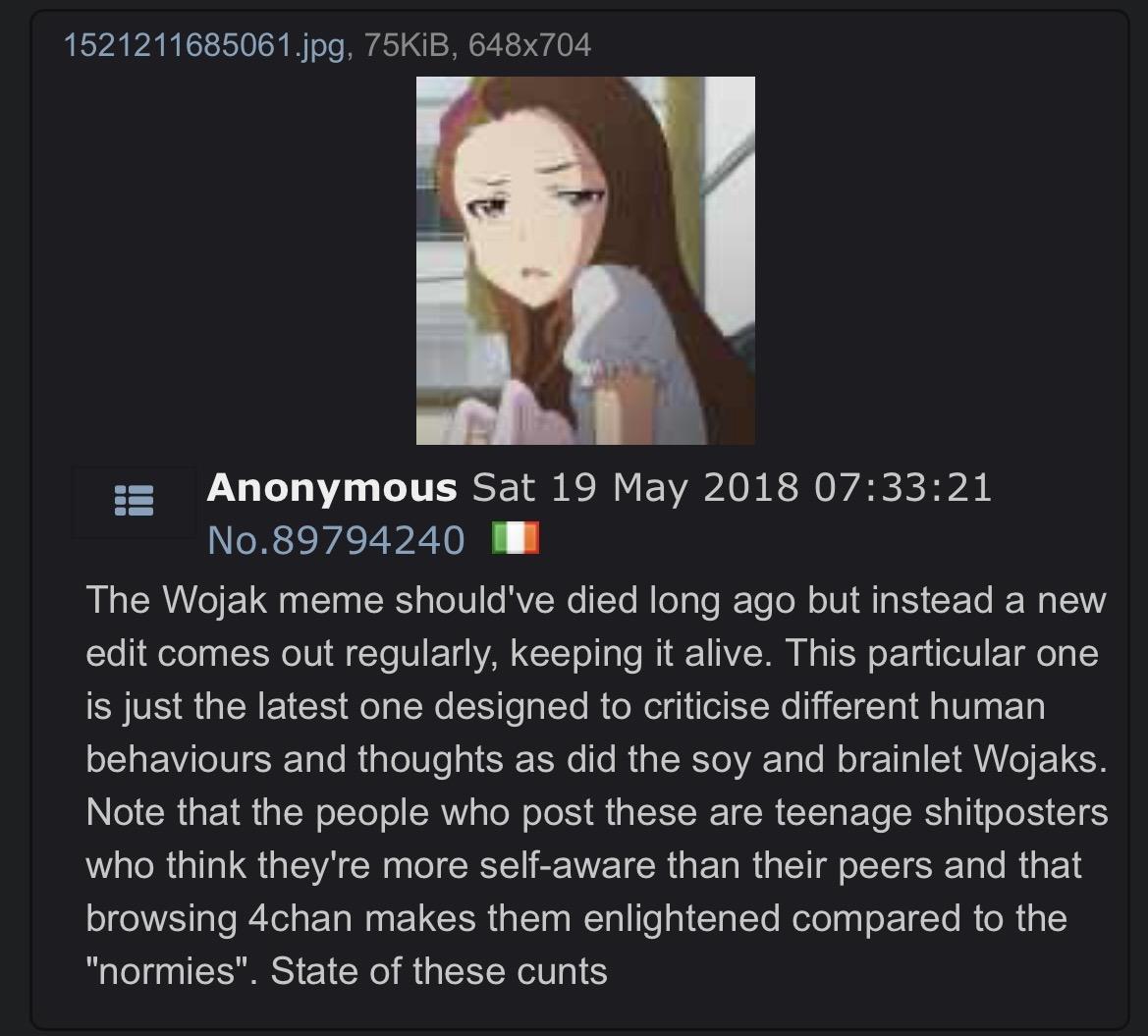Expand the attached anime image thumbnail

click(585, 260)
